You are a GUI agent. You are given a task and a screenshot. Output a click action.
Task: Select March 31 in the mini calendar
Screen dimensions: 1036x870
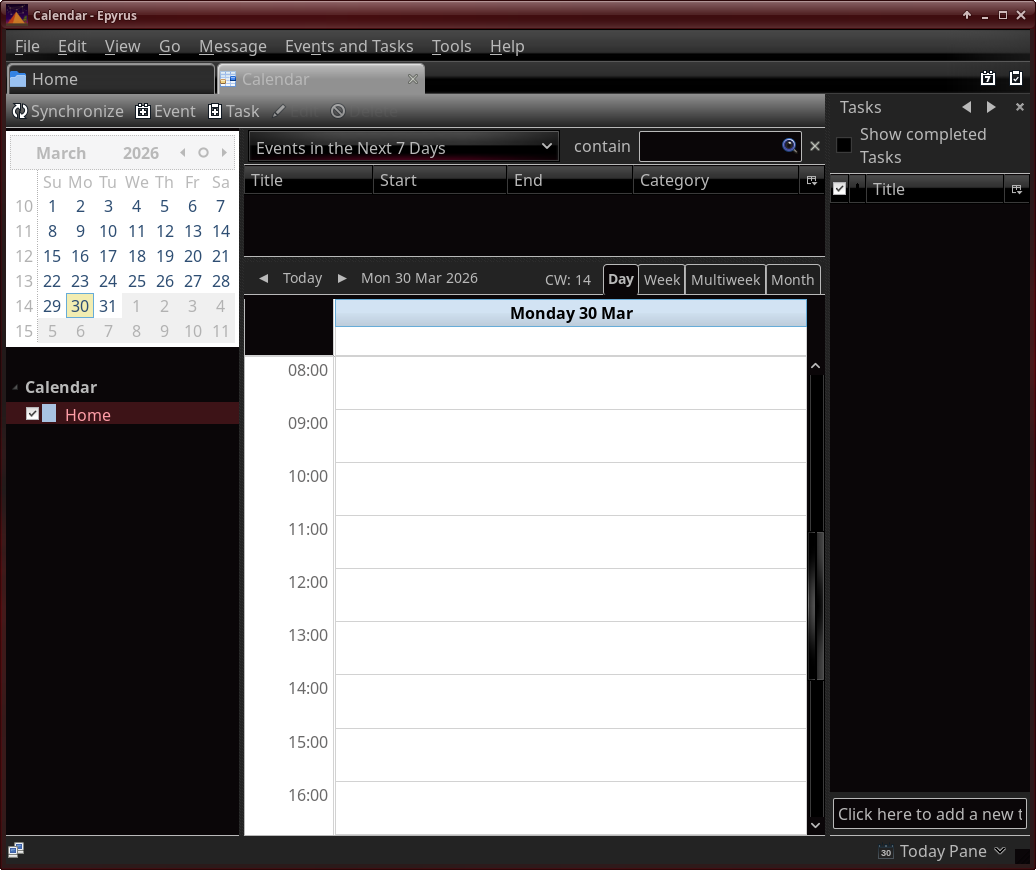108,306
